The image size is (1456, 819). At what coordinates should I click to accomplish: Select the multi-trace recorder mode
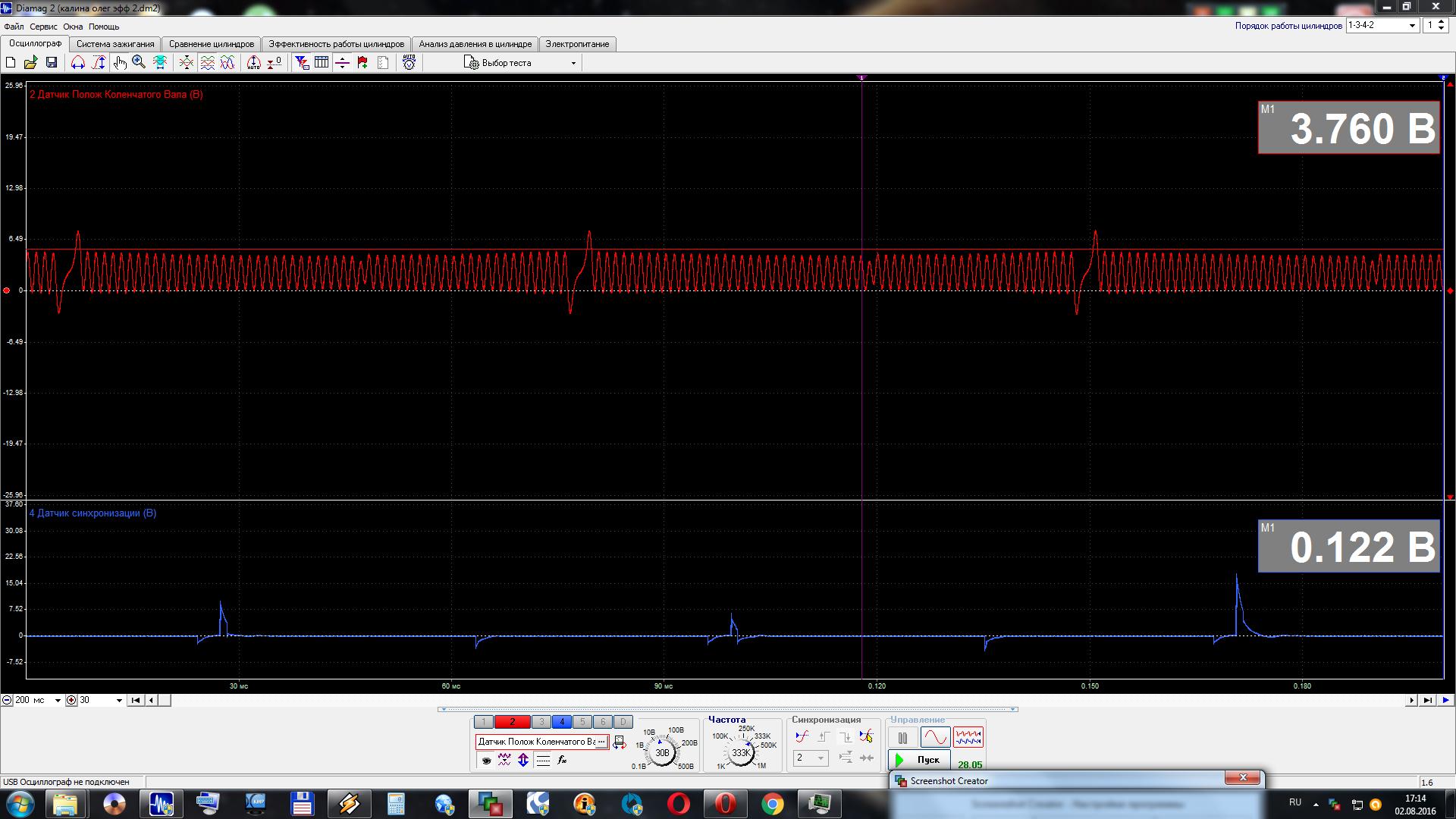coord(968,737)
